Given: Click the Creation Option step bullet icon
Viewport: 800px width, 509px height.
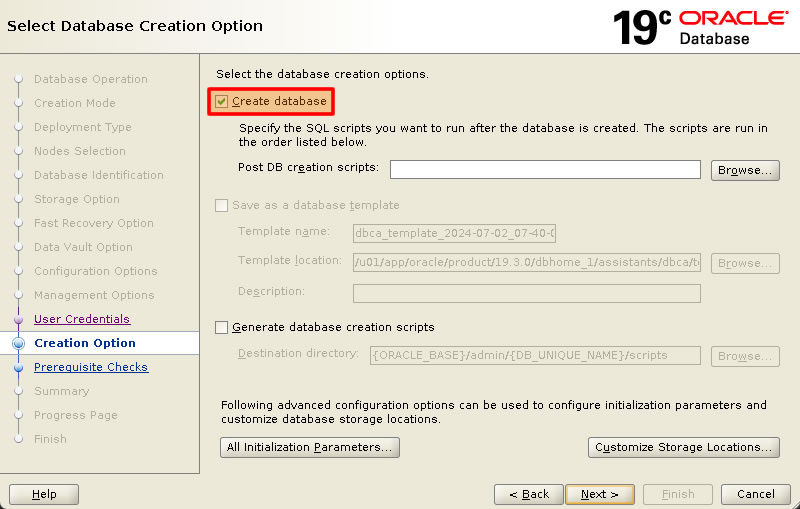Looking at the screenshot, I should pyautogui.click(x=19, y=343).
